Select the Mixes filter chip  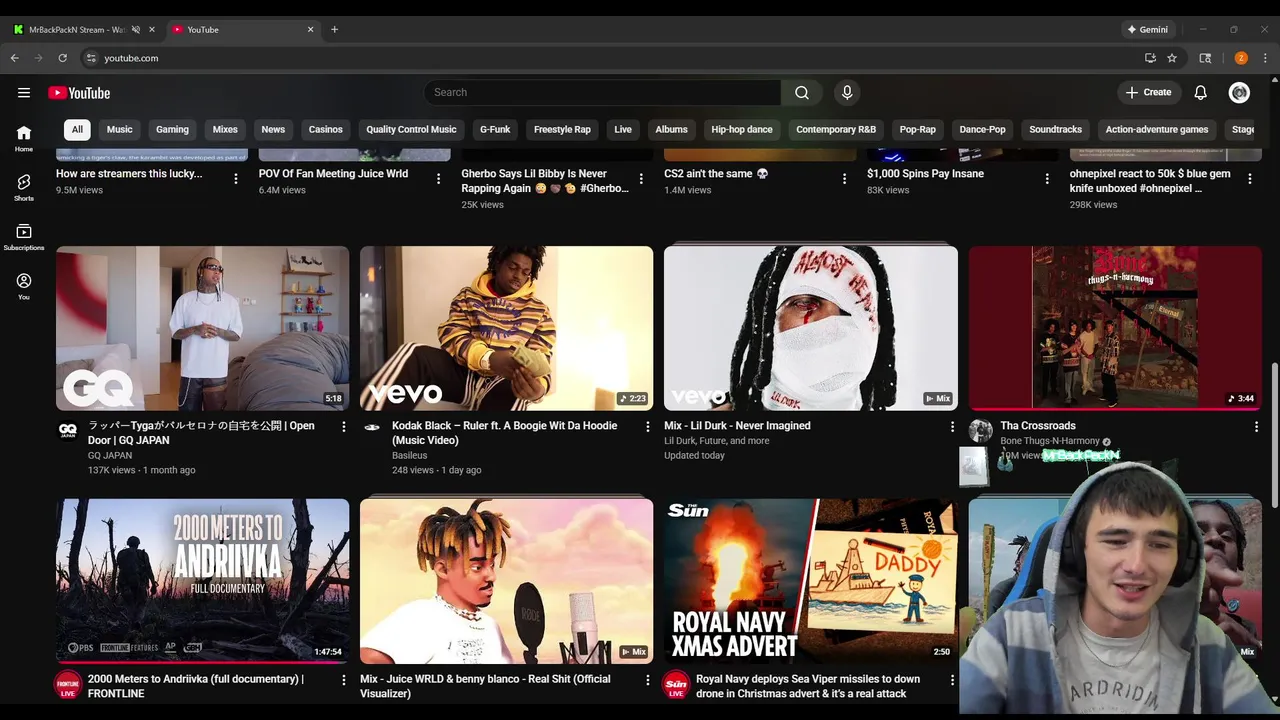pyautogui.click(x=225, y=129)
